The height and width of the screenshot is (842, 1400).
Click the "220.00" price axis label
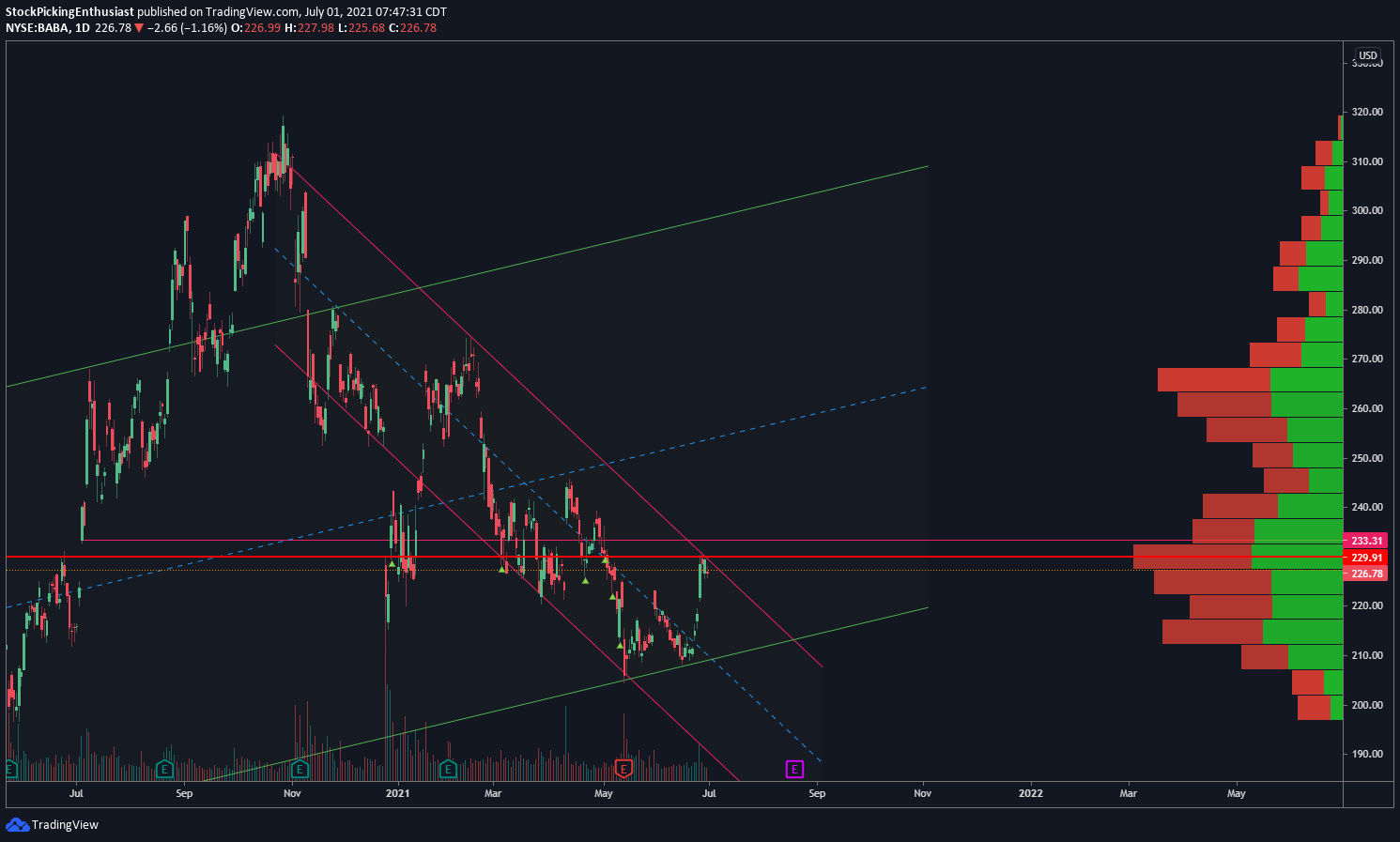point(1367,605)
